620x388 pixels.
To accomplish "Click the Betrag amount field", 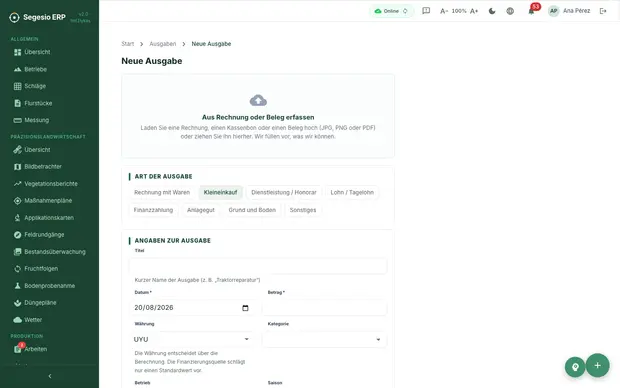I will click(x=324, y=308).
